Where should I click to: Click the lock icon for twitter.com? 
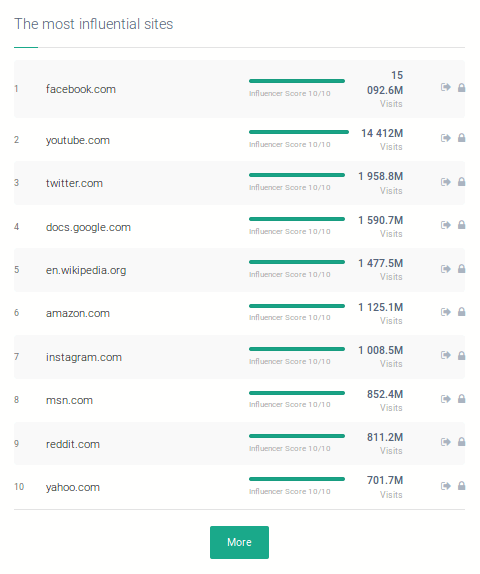pyautogui.click(x=462, y=182)
